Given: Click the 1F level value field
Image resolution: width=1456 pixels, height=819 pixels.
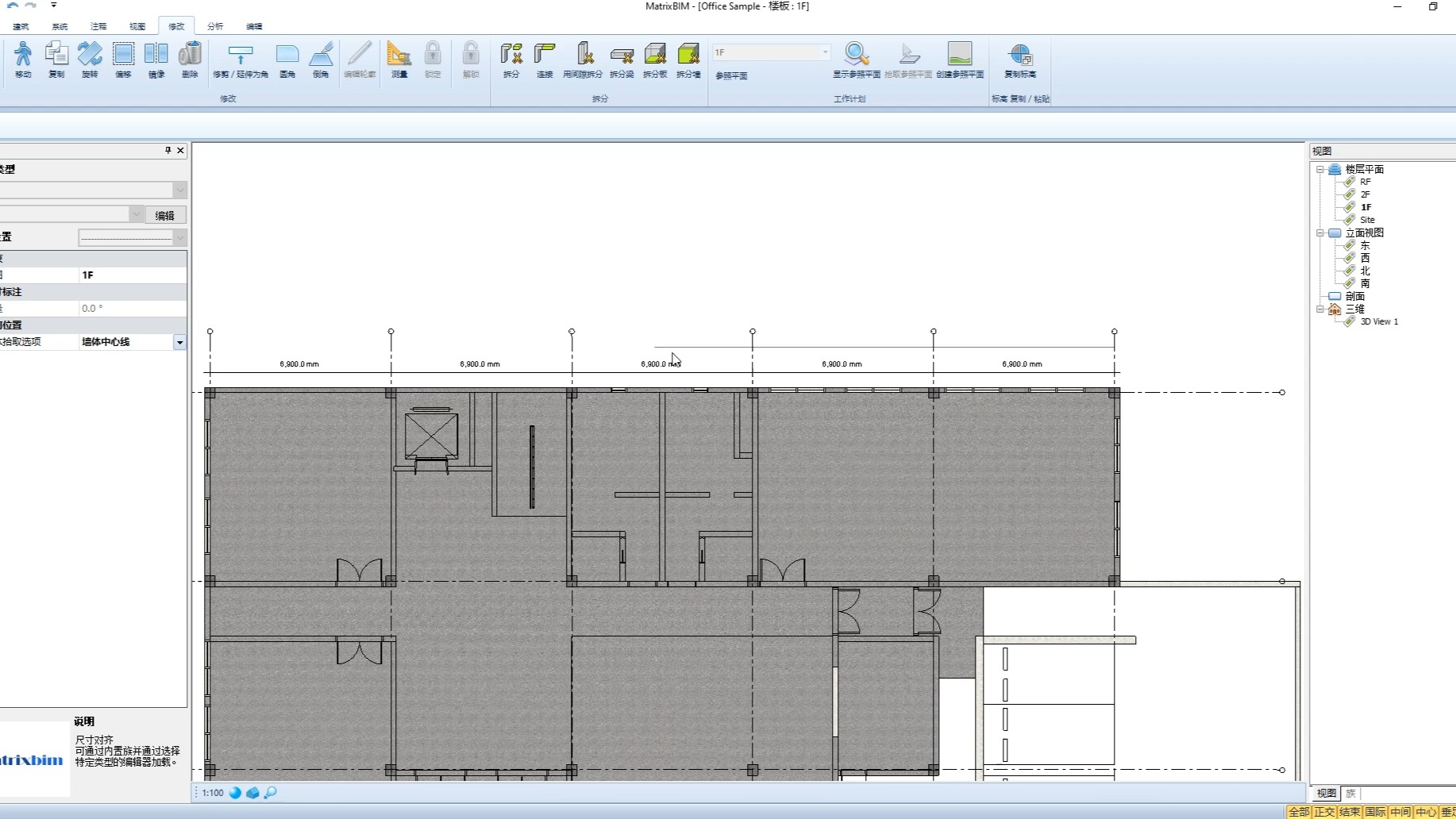Looking at the screenshot, I should (x=133, y=275).
